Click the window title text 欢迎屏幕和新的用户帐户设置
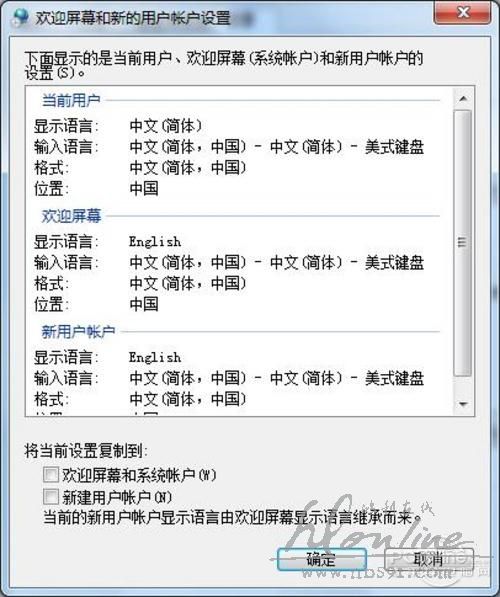Viewport: 500px width, 597px height. pyautogui.click(x=133, y=18)
